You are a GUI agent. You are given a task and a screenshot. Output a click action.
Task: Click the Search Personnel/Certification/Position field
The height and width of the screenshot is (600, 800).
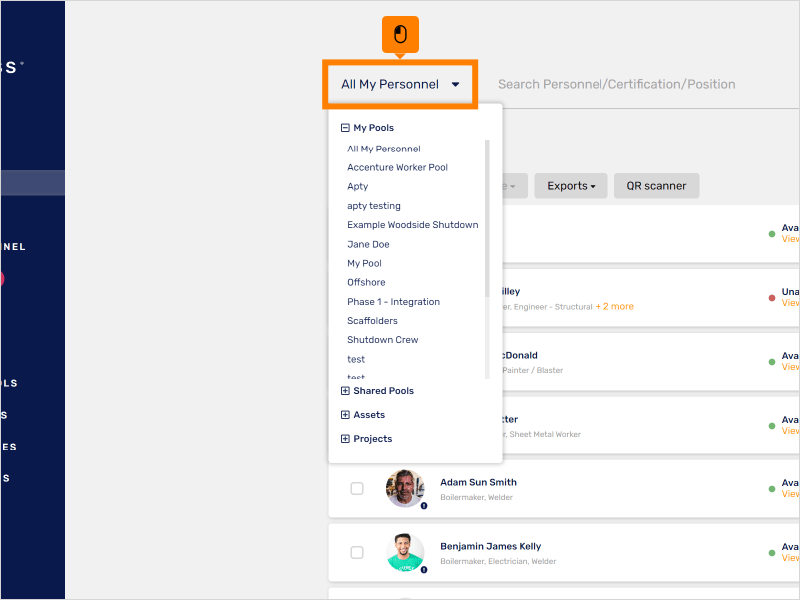616,84
